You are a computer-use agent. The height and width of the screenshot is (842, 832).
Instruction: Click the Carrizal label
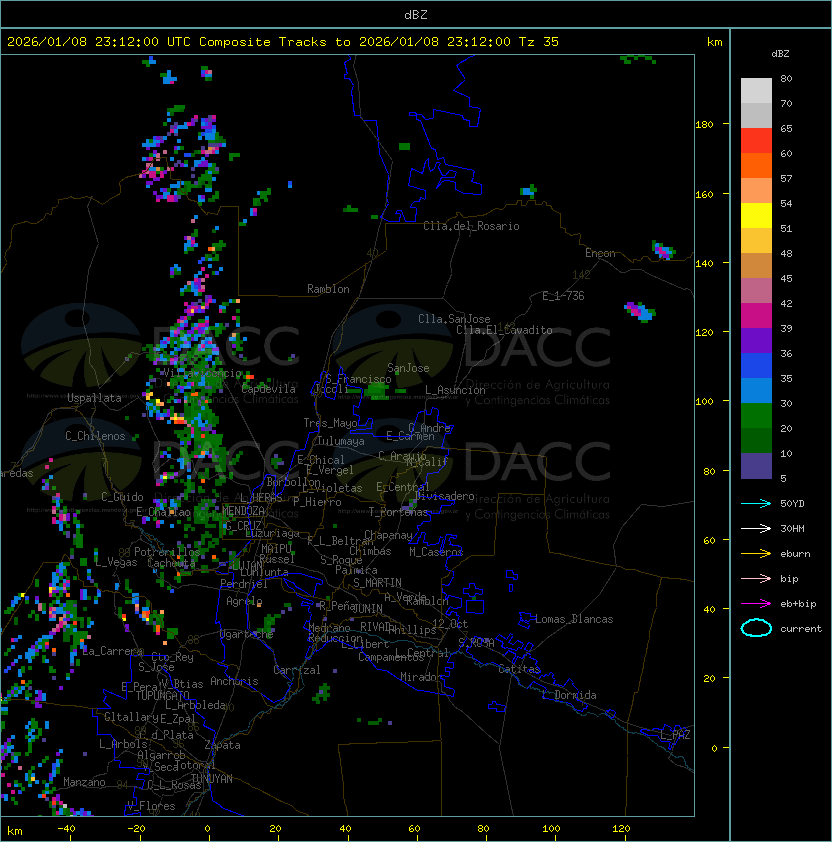click(297, 670)
